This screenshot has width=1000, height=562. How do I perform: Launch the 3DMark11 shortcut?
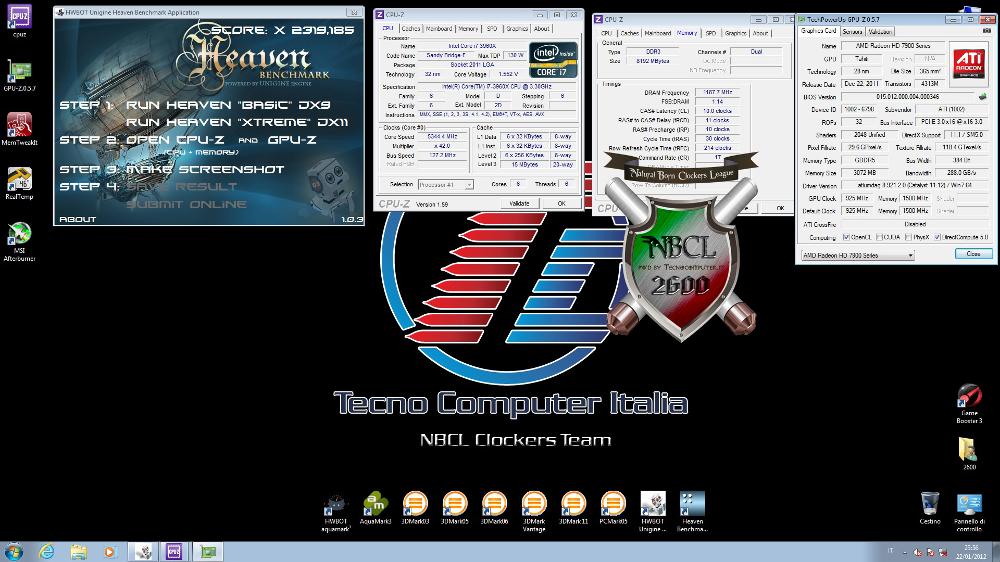(x=573, y=508)
